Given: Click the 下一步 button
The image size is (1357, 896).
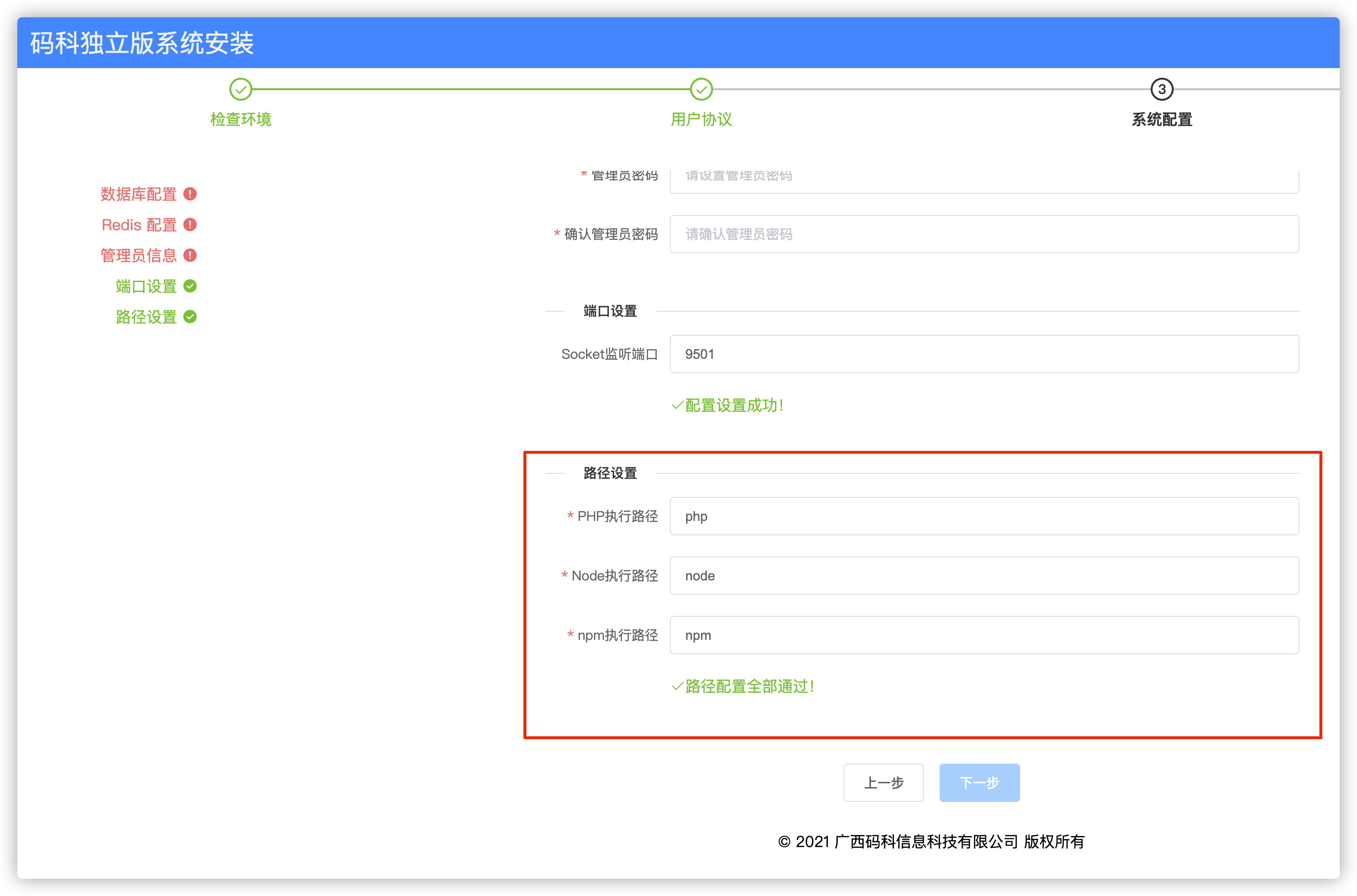Looking at the screenshot, I should coord(979,782).
